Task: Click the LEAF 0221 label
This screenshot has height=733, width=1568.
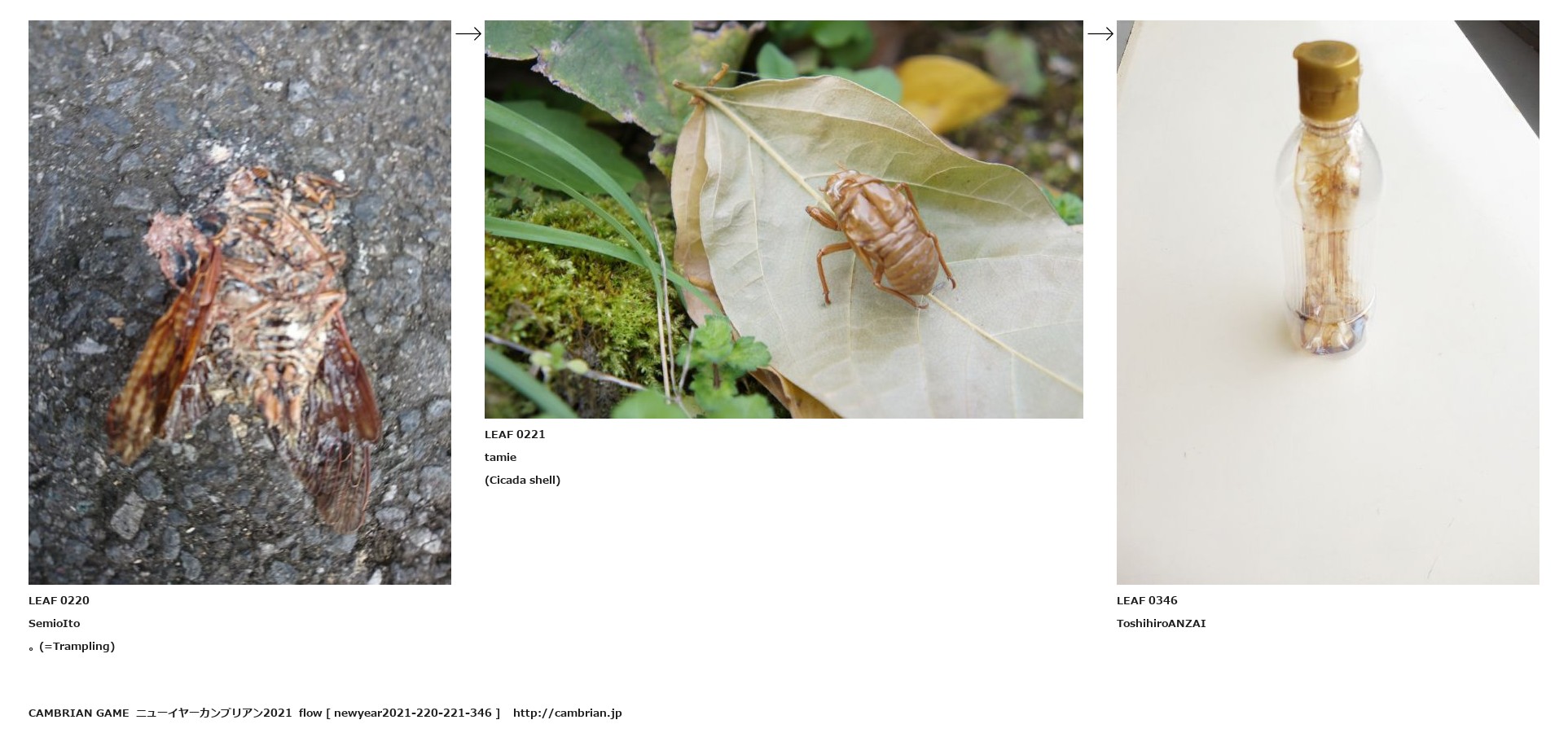Action: coord(515,434)
